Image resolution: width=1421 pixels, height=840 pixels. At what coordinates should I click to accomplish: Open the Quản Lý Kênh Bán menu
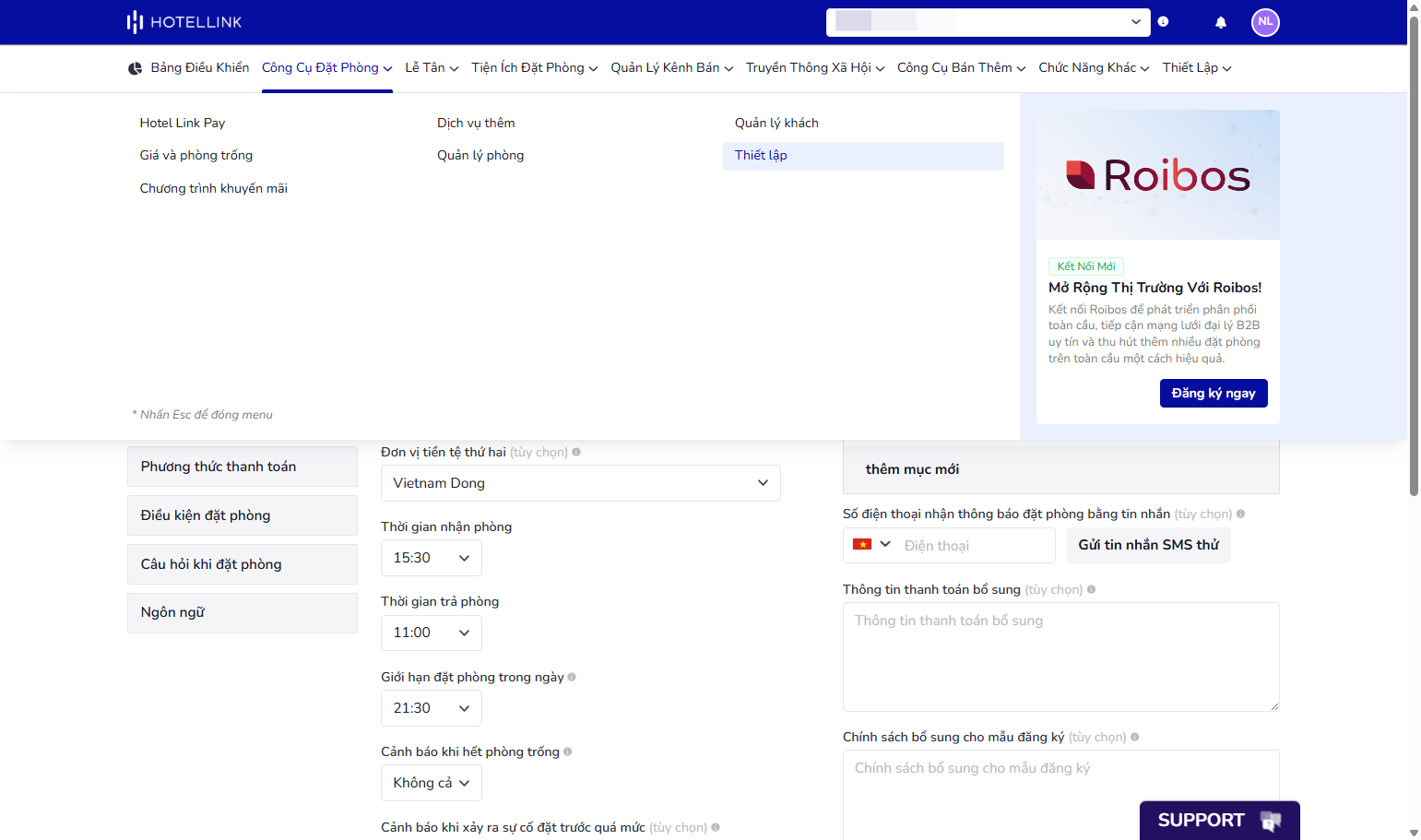tap(671, 67)
